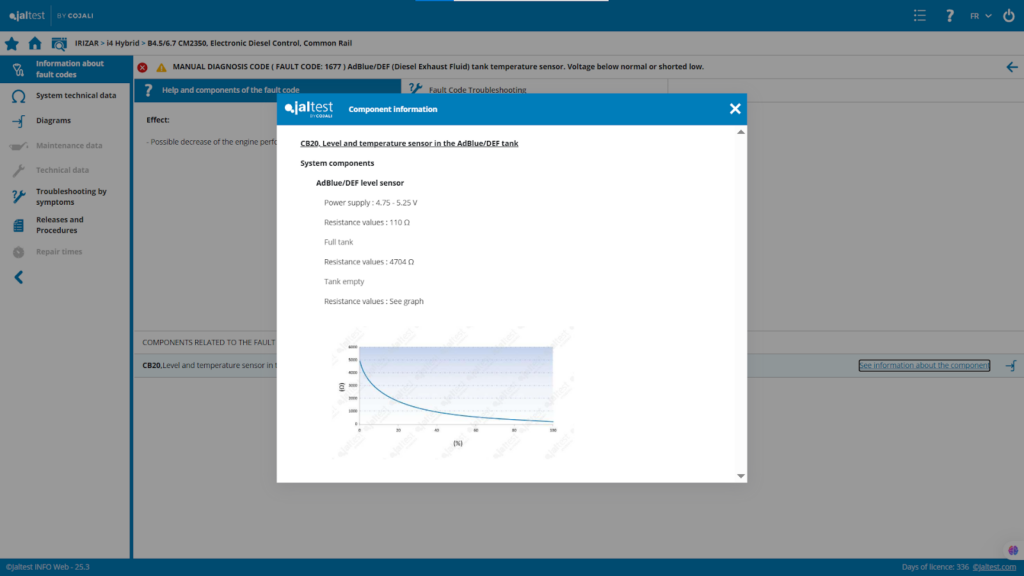The height and width of the screenshot is (576, 1024).
Task: Click the help question mark in header
Action: (x=949, y=16)
